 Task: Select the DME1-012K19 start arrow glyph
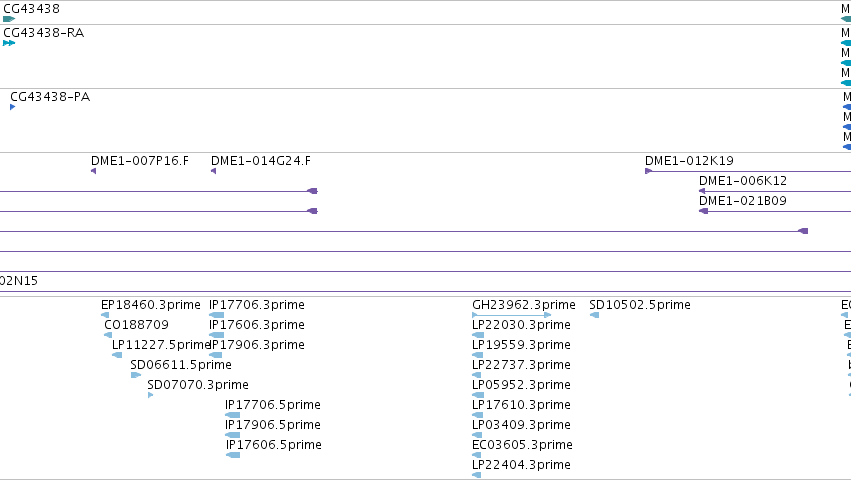pyautogui.click(x=649, y=171)
